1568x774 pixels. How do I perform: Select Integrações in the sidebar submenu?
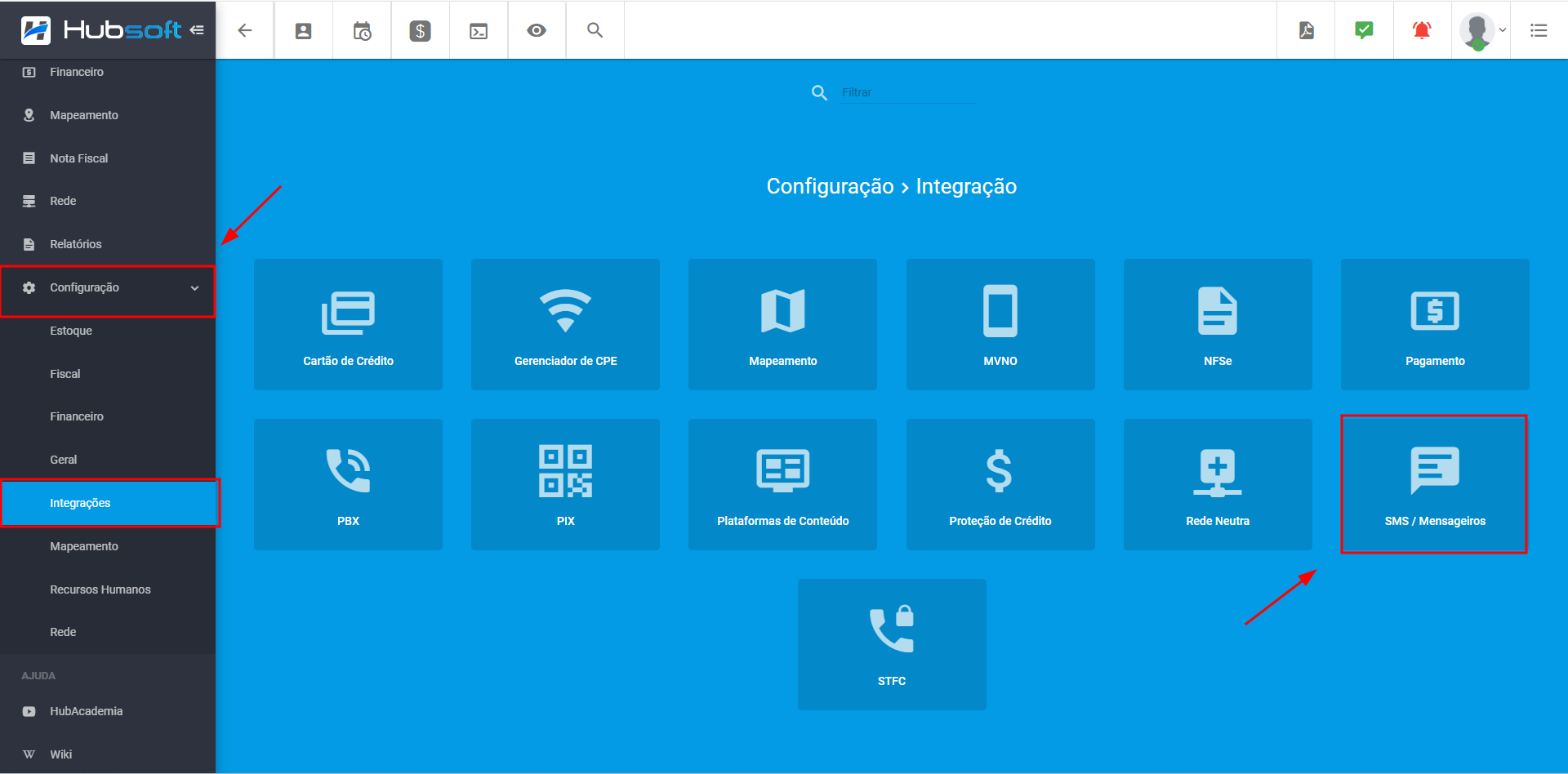point(80,503)
